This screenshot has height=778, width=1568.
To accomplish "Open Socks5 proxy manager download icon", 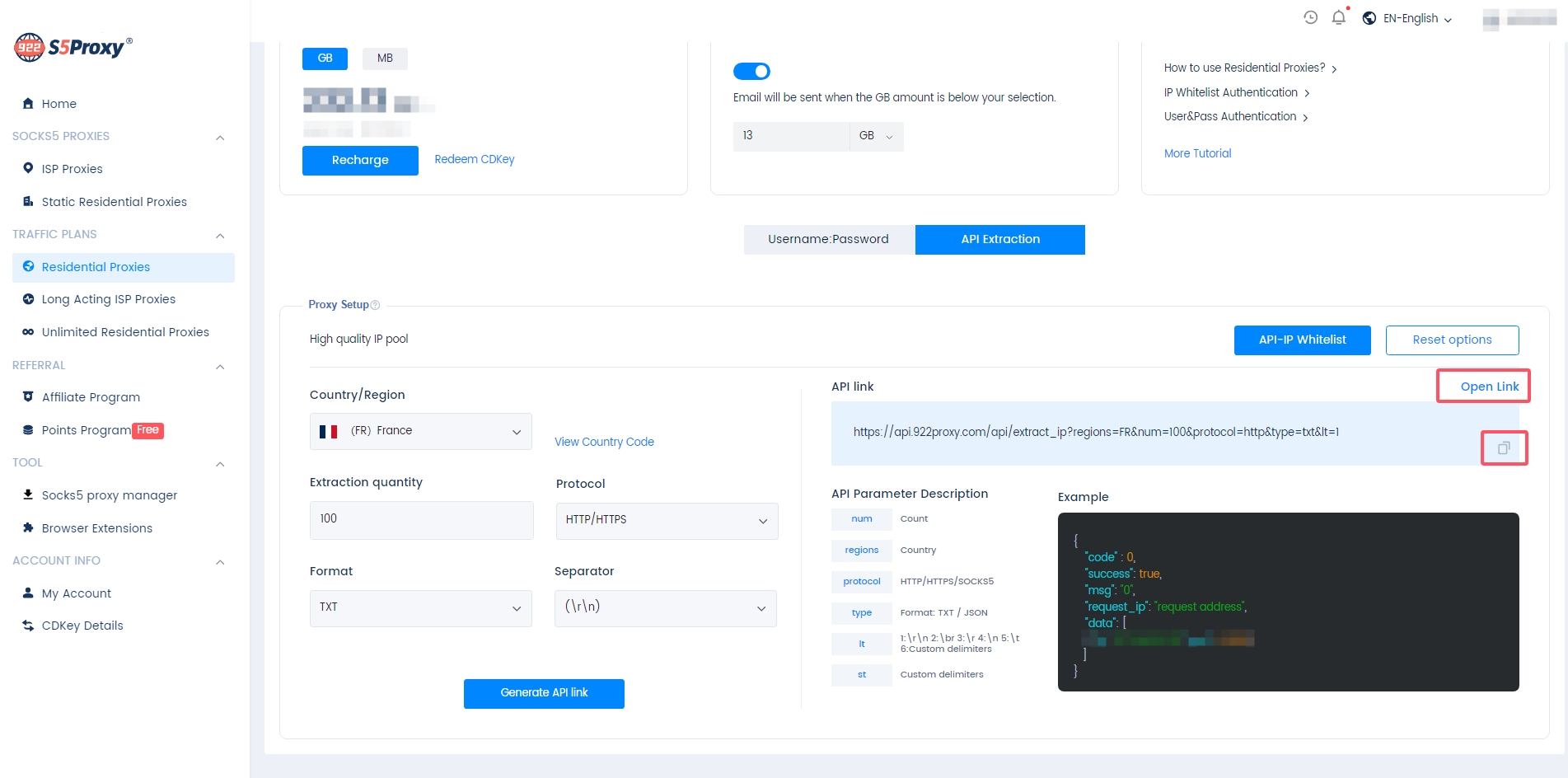I will tap(28, 494).
